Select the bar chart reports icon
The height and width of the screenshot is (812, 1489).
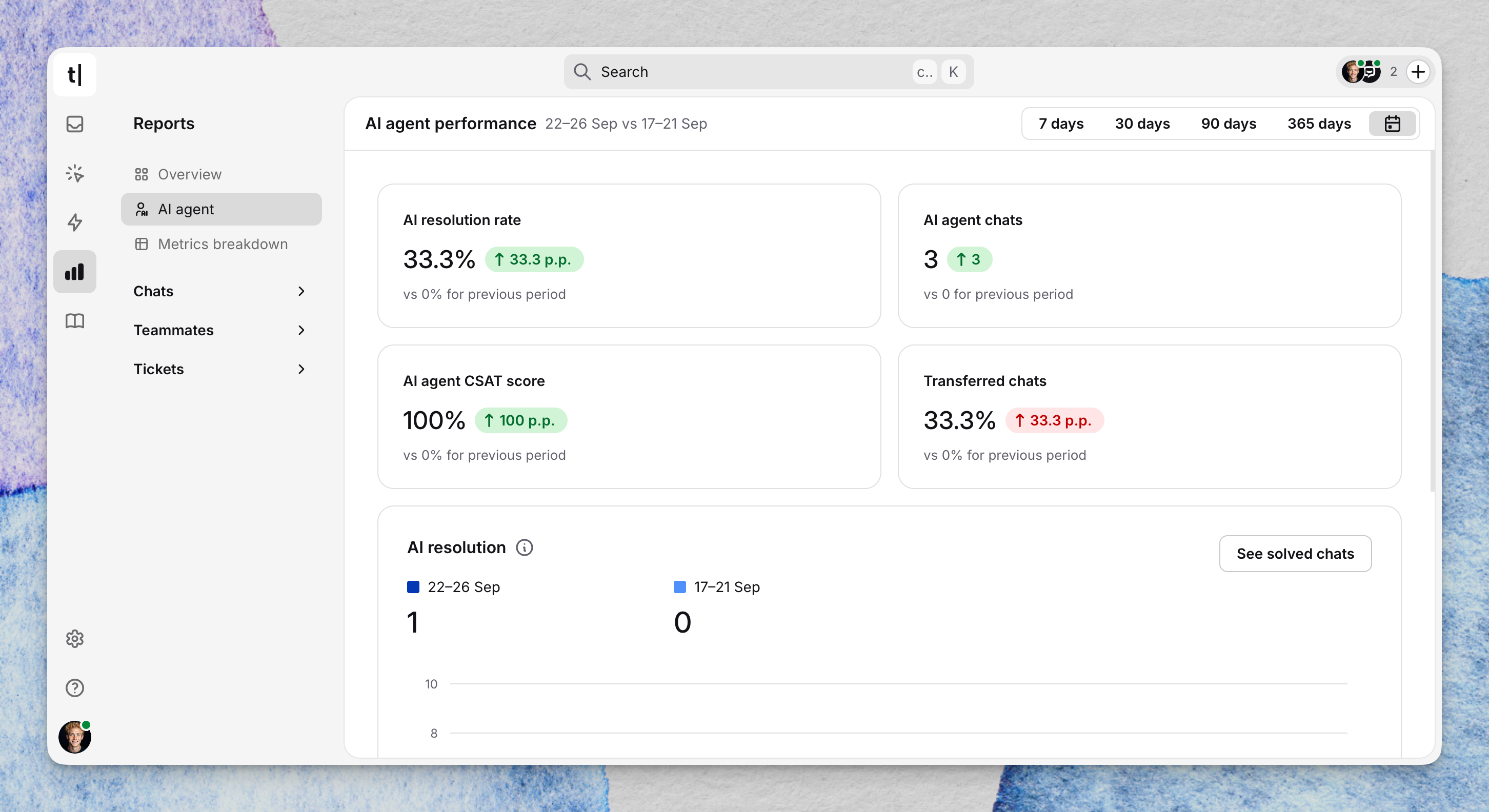pos(74,272)
